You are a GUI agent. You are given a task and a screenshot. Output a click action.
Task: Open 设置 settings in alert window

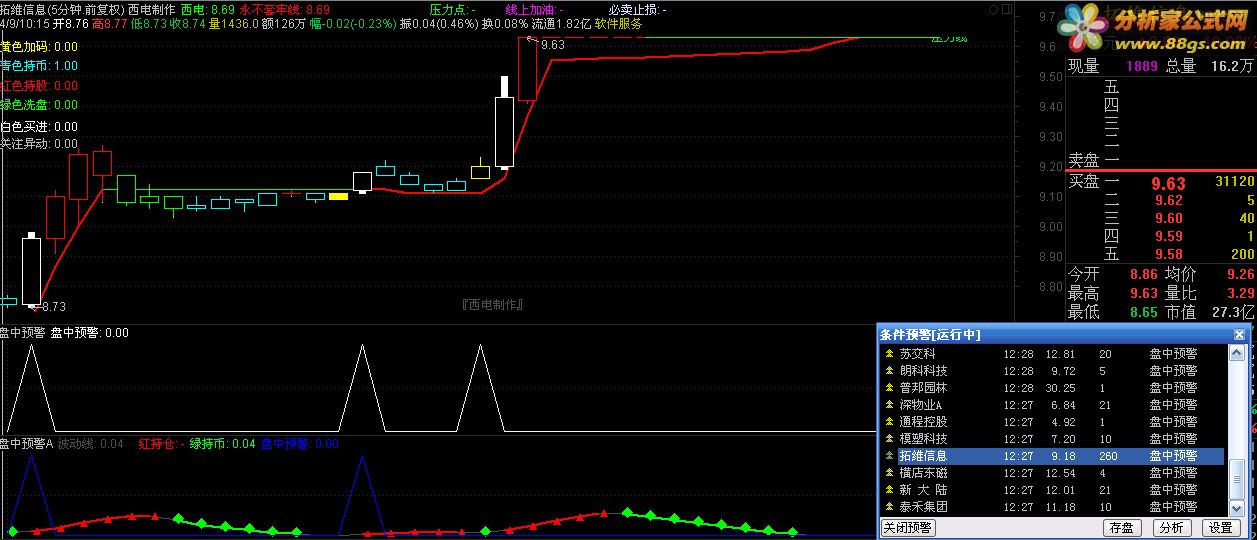tap(1220, 527)
